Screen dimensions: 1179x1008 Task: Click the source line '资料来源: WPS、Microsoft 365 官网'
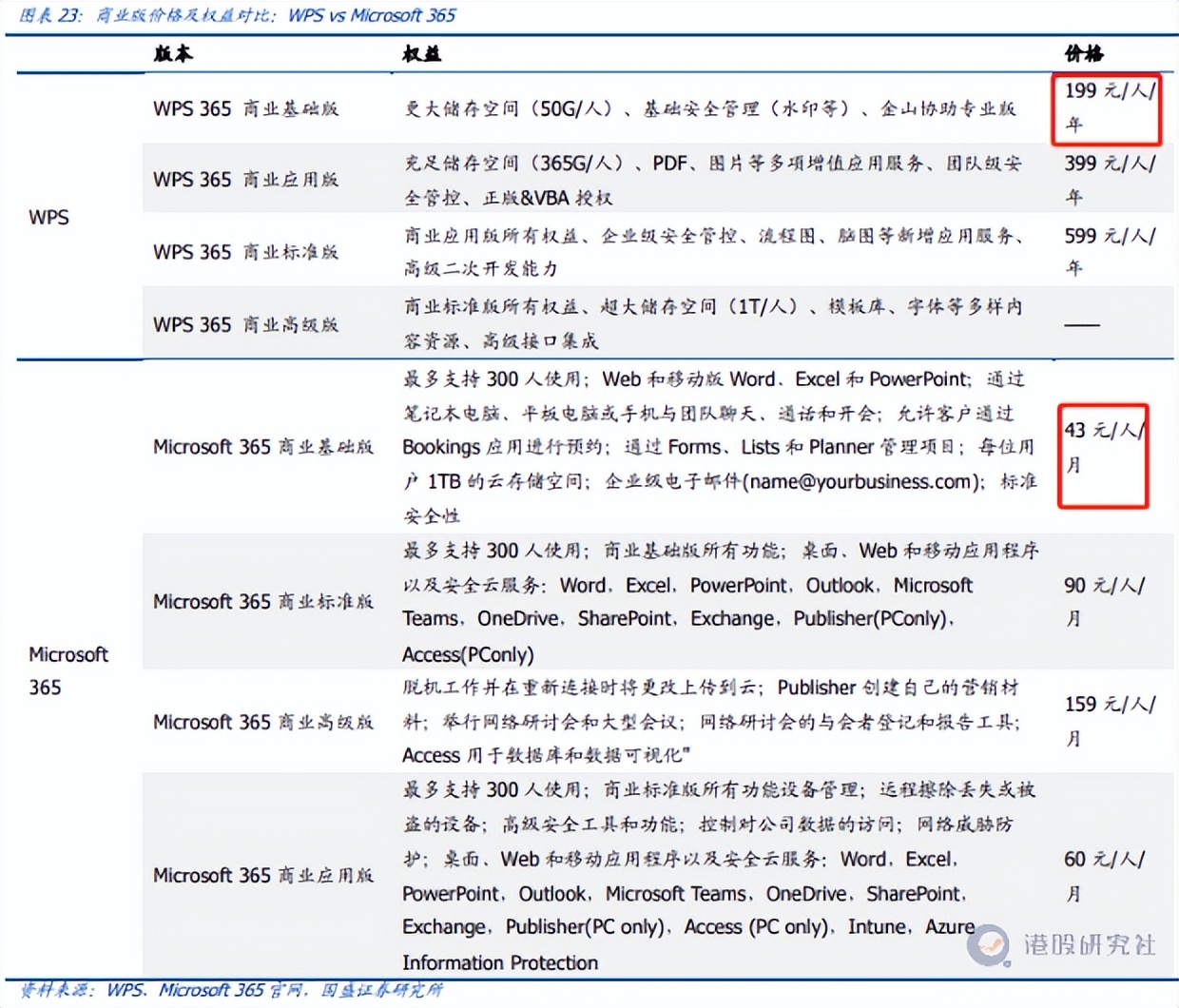(x=232, y=990)
